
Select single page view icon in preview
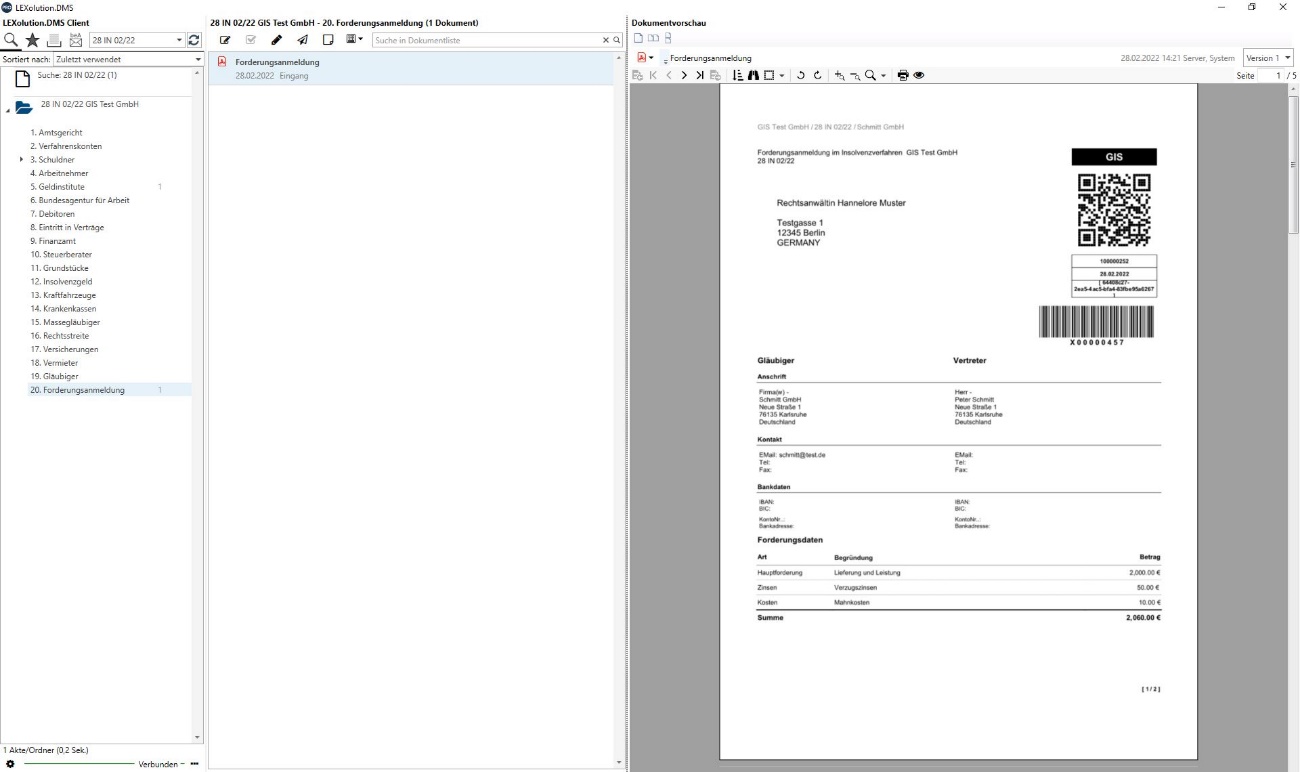(638, 38)
